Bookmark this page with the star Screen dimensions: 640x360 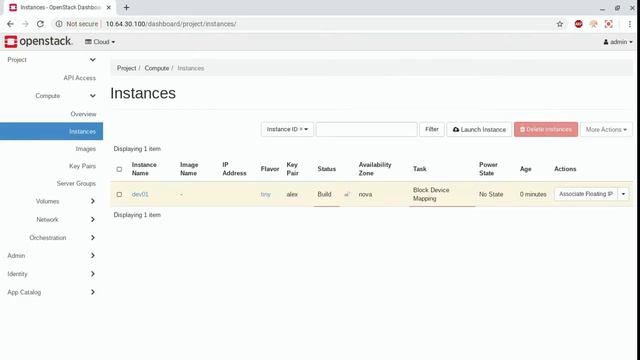[560, 24]
